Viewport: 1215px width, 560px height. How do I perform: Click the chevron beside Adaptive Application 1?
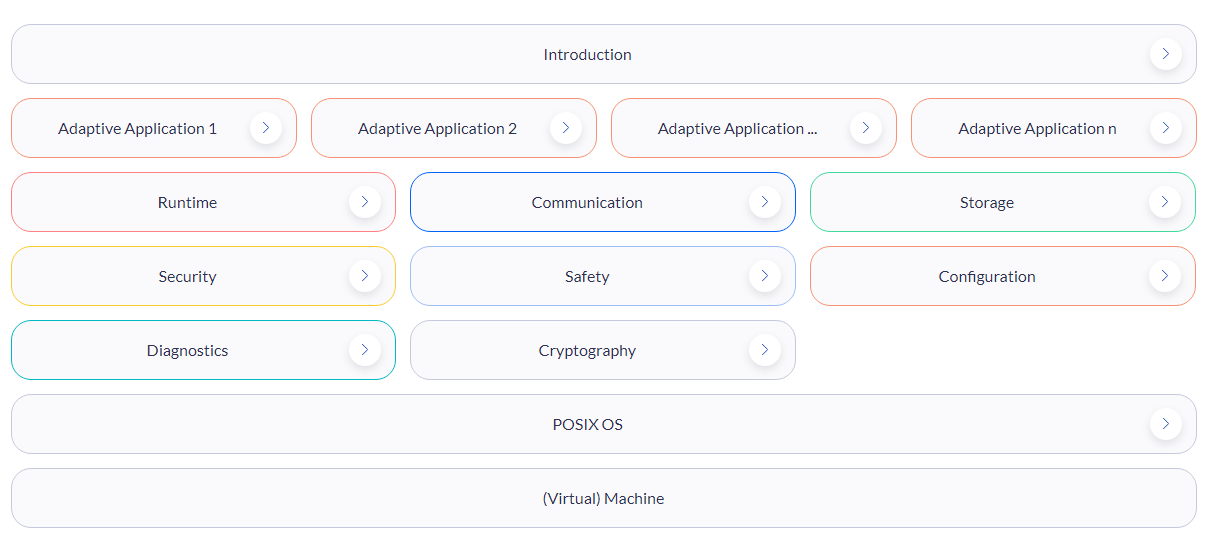pos(265,128)
